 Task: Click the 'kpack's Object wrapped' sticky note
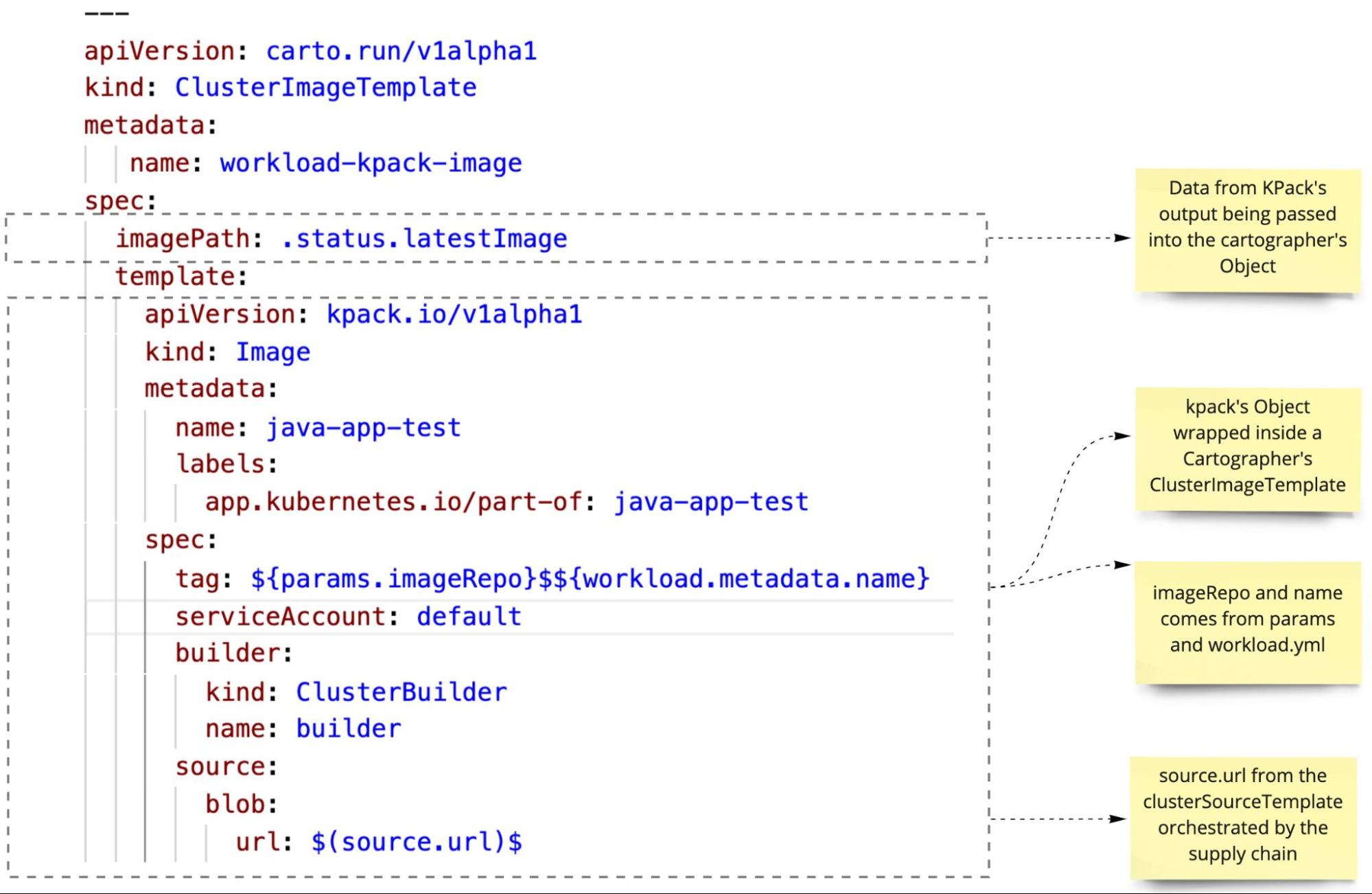pos(1247,446)
